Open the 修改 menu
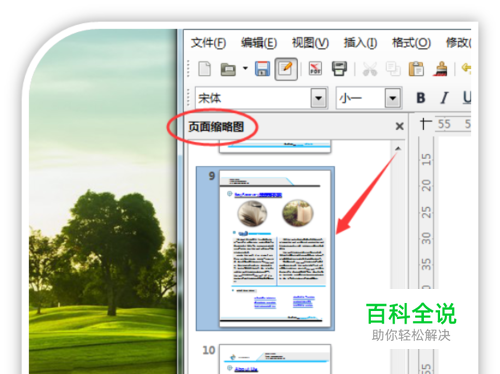This screenshot has width=500, height=374. click(458, 43)
